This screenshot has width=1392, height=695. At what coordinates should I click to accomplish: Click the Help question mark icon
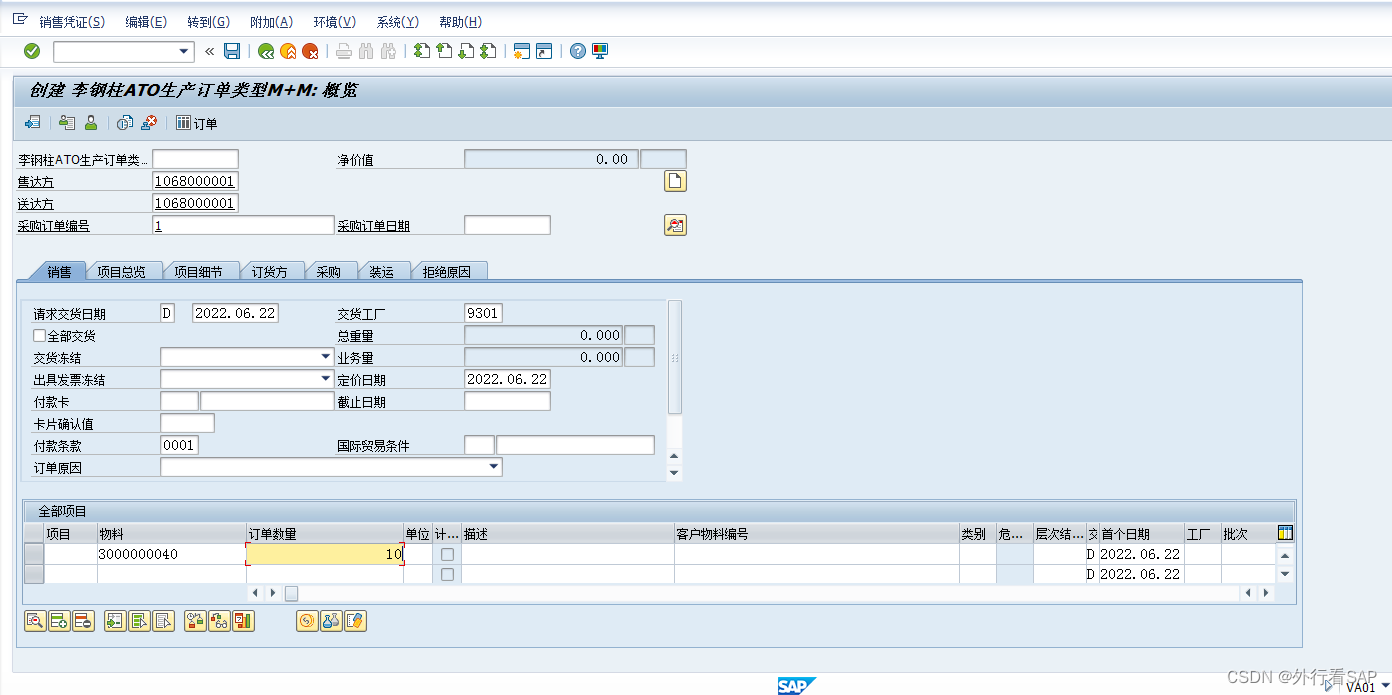577,51
